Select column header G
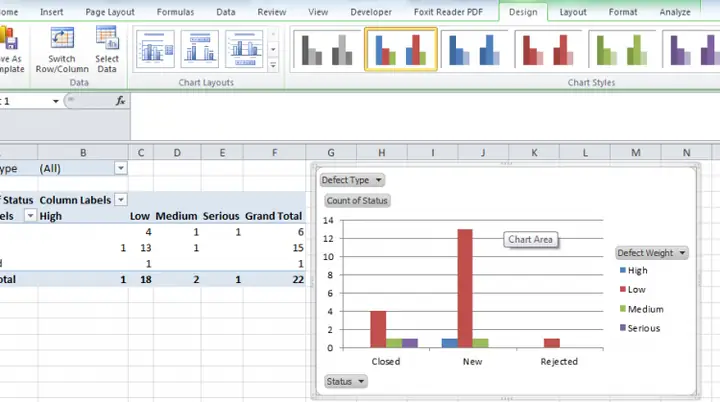The image size is (720, 402). click(x=331, y=153)
